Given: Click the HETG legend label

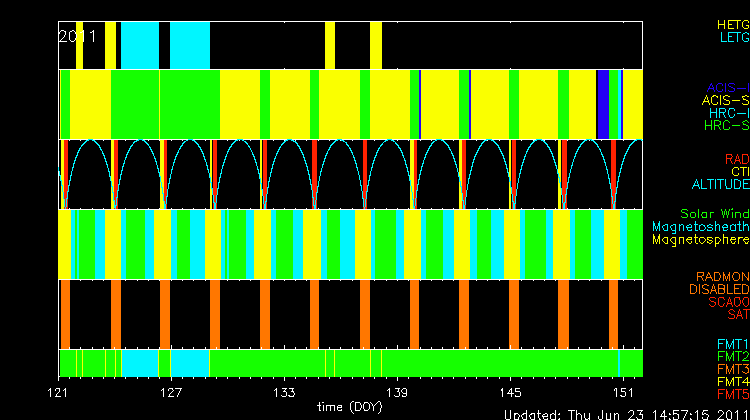Looking at the screenshot, I should pos(732,24).
